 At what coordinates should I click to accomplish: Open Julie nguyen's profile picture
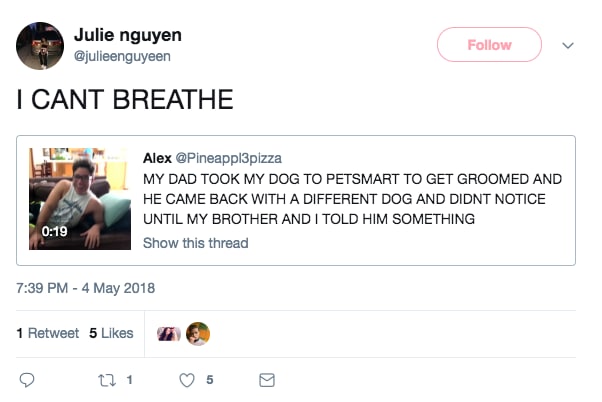coord(40,45)
